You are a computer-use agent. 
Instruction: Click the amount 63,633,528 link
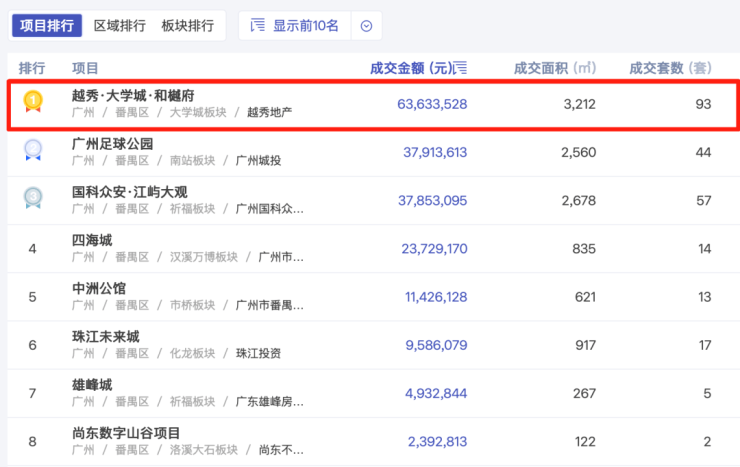[x=431, y=104]
